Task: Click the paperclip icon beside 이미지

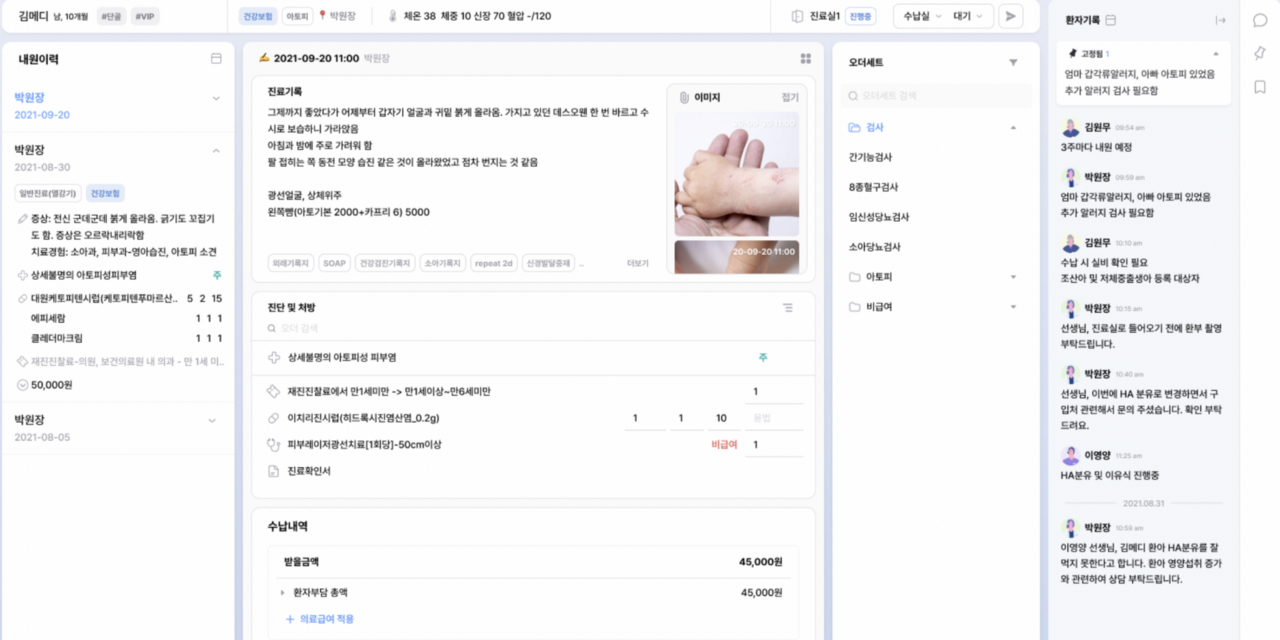Action: pos(685,98)
